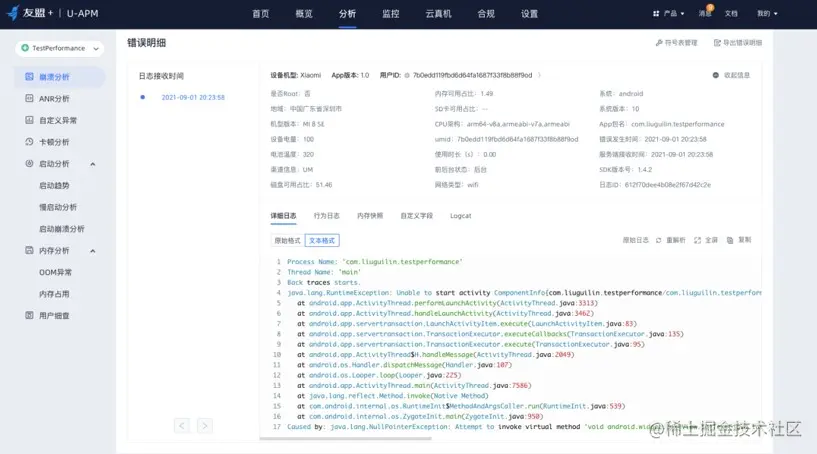
Task: Go to next page of log times
Action: pos(205,426)
